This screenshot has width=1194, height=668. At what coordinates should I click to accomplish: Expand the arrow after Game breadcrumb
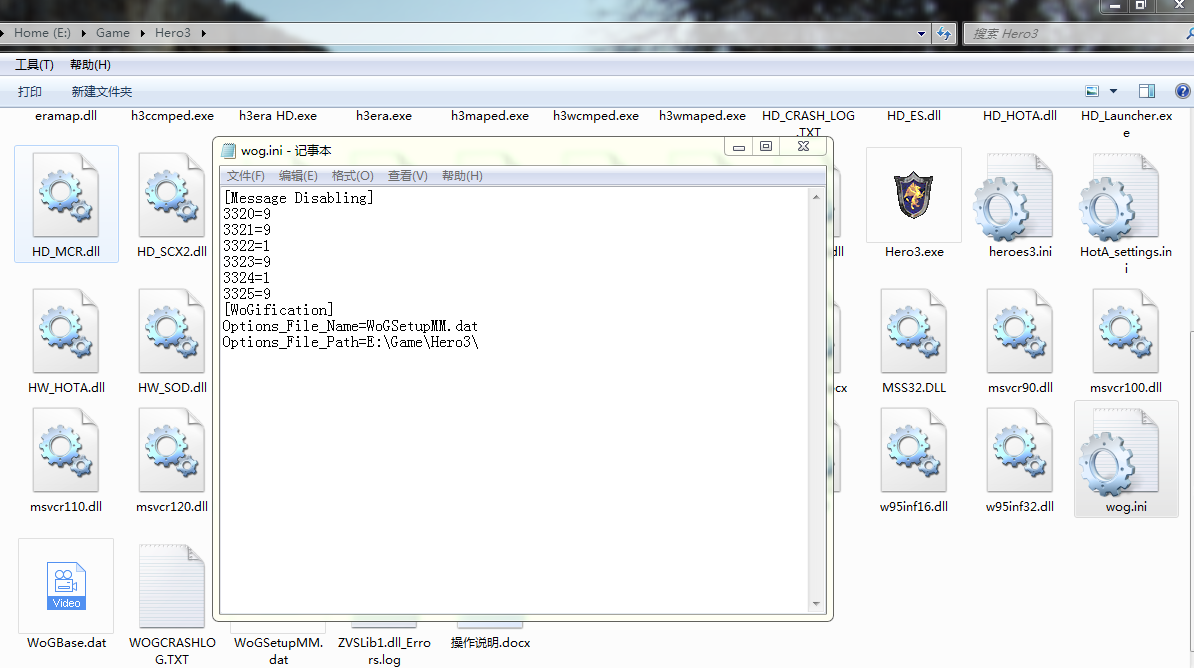[142, 34]
